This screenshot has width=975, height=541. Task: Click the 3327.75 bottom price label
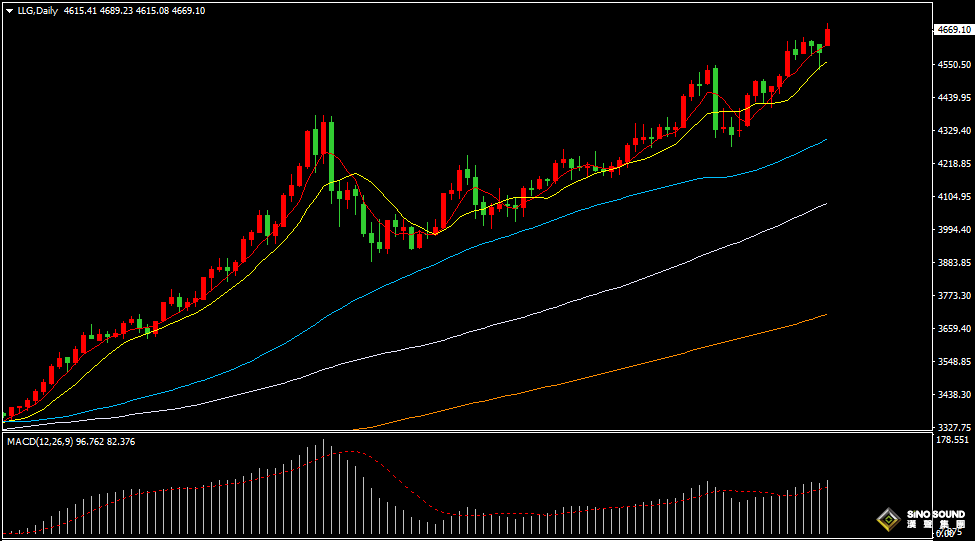[951, 427]
